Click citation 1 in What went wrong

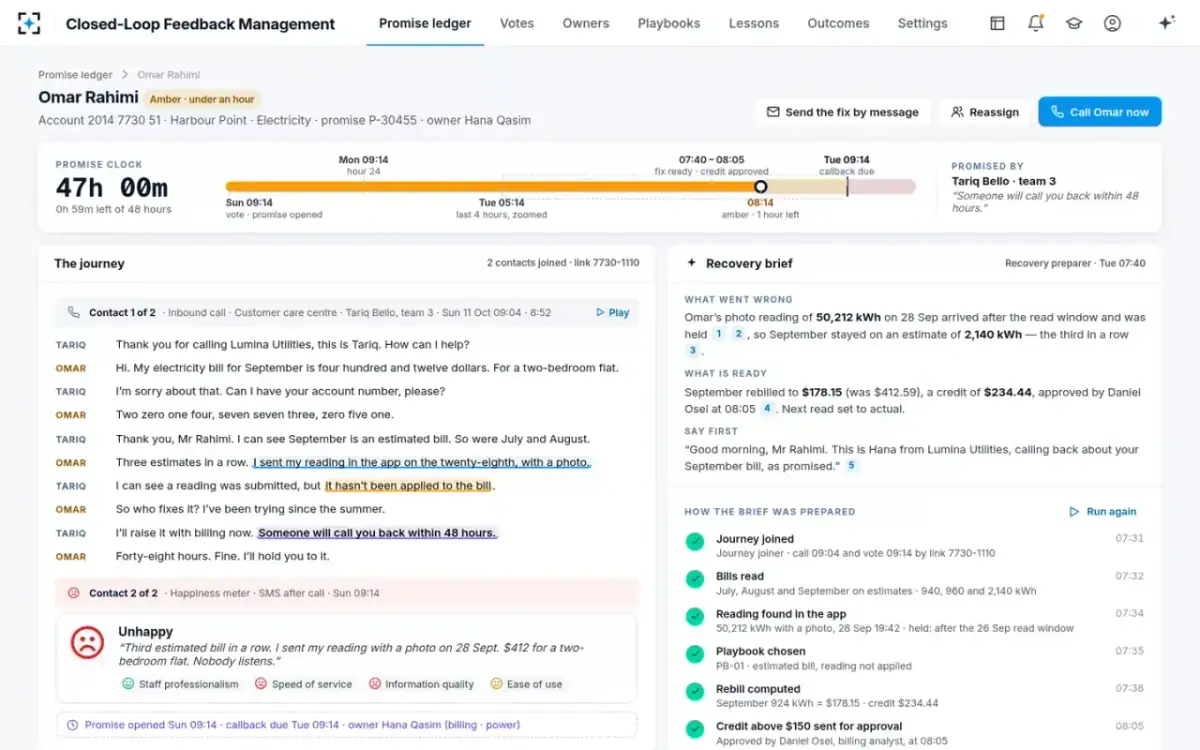718,334
